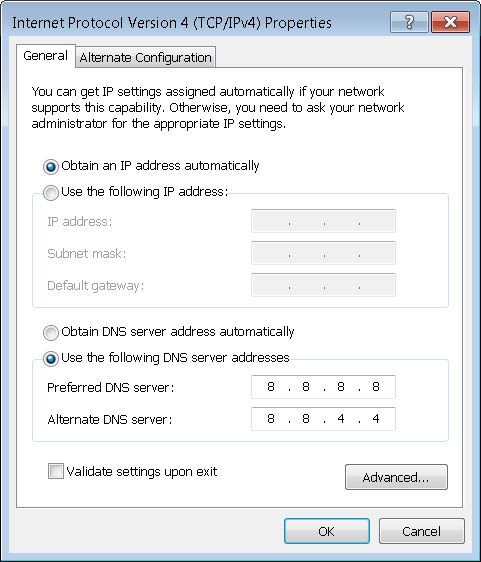The image size is (481, 562).
Task: Open the Advanced settings dialog
Action: [396, 477]
